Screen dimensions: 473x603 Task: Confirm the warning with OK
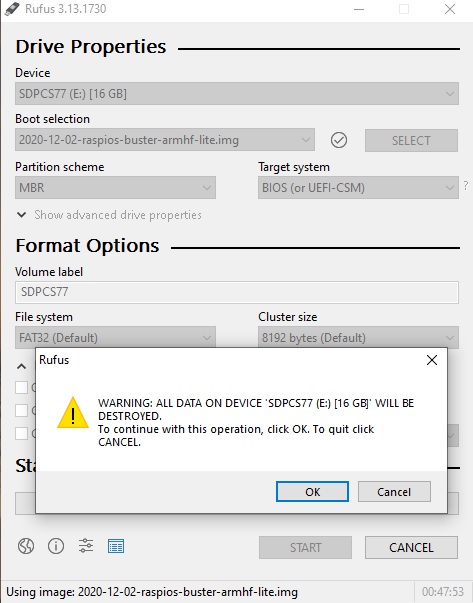click(x=312, y=491)
